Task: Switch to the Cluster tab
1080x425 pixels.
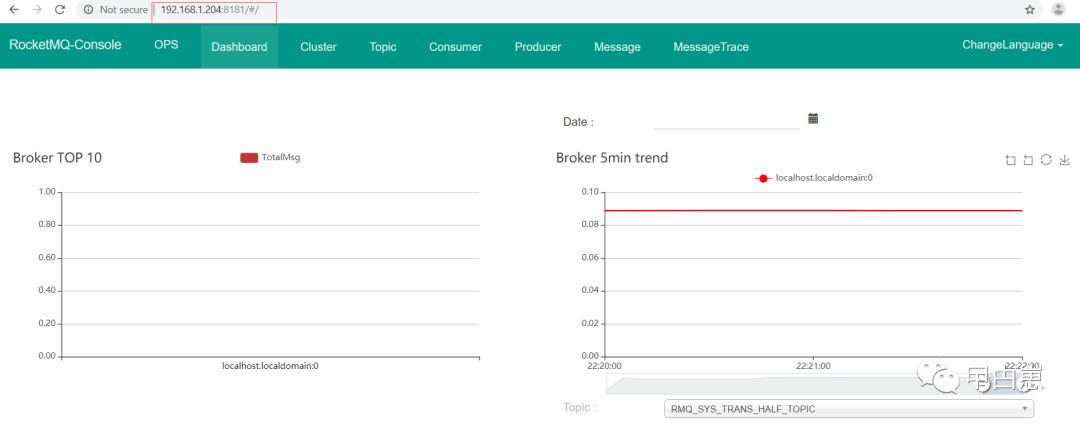Action: tap(318, 47)
